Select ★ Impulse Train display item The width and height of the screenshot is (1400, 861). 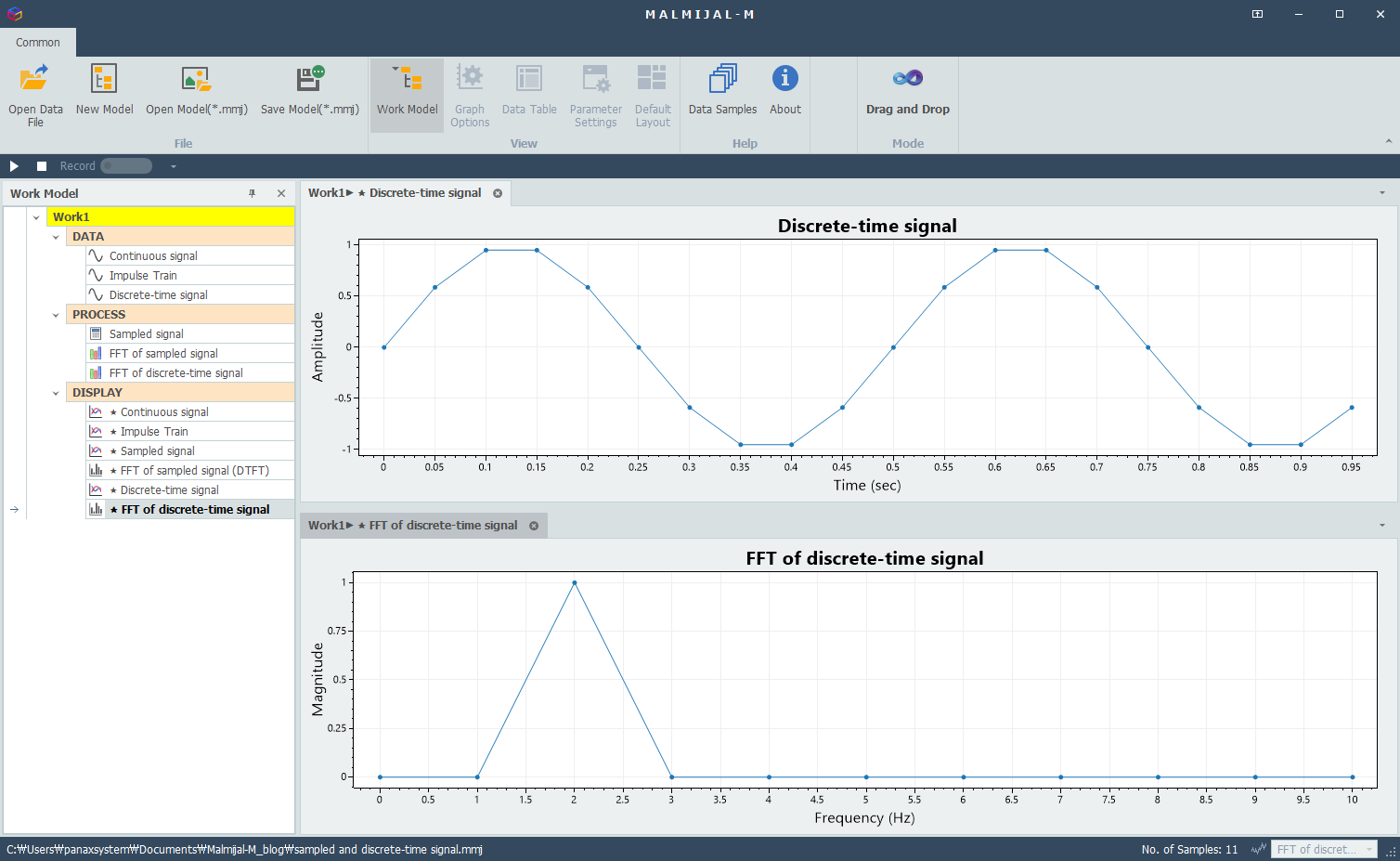pos(189,432)
